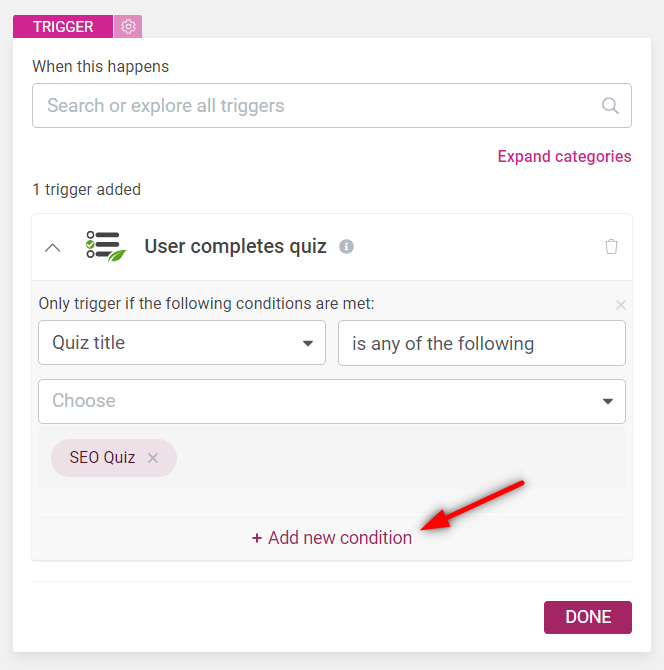Click the 'When this happens' label
Image resolution: width=664 pixels, height=670 pixels.
100,67
